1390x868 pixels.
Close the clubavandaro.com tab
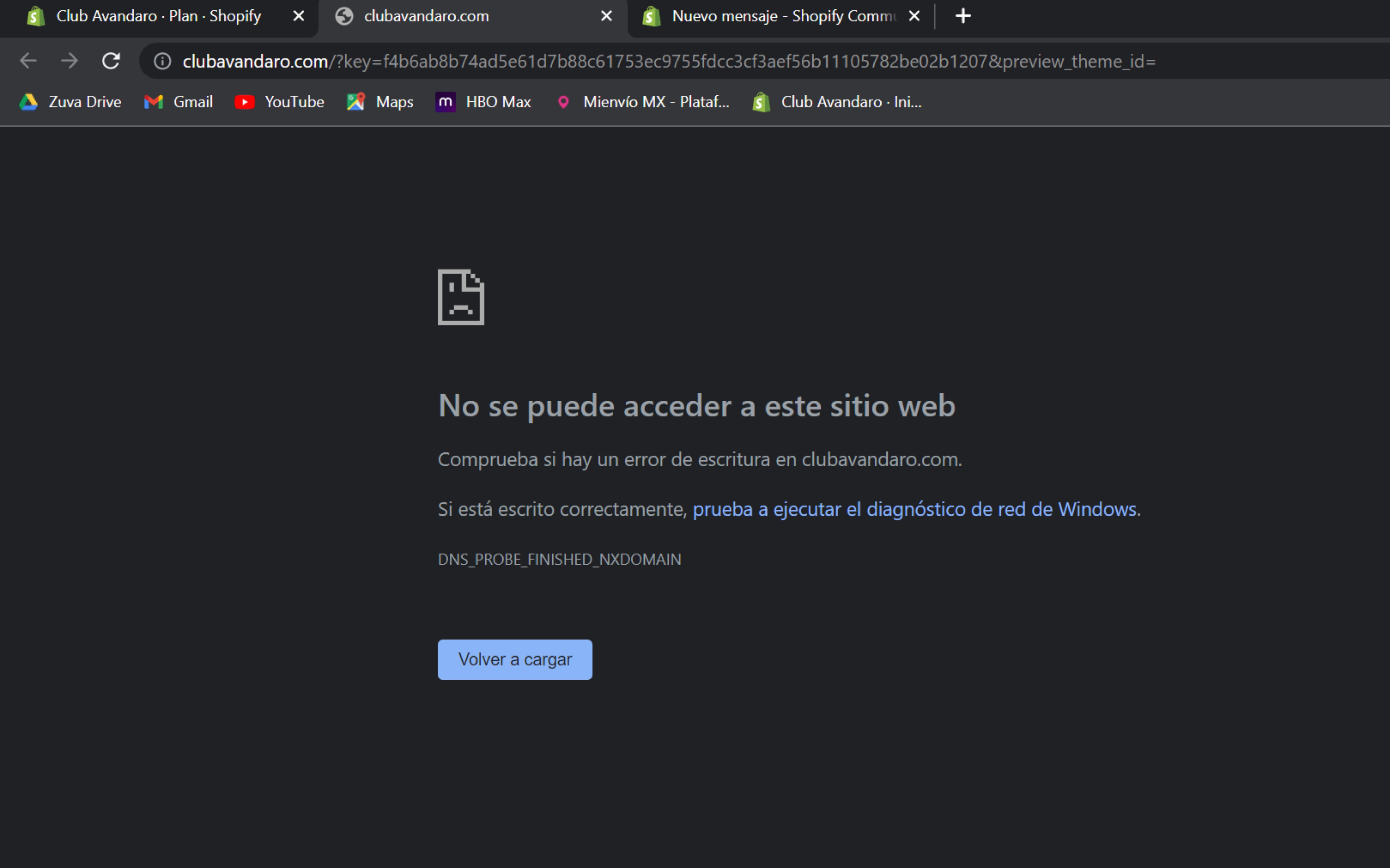pos(606,16)
